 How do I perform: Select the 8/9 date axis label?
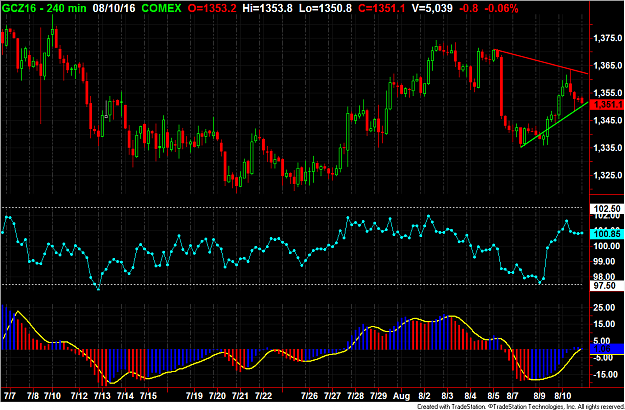pos(540,397)
